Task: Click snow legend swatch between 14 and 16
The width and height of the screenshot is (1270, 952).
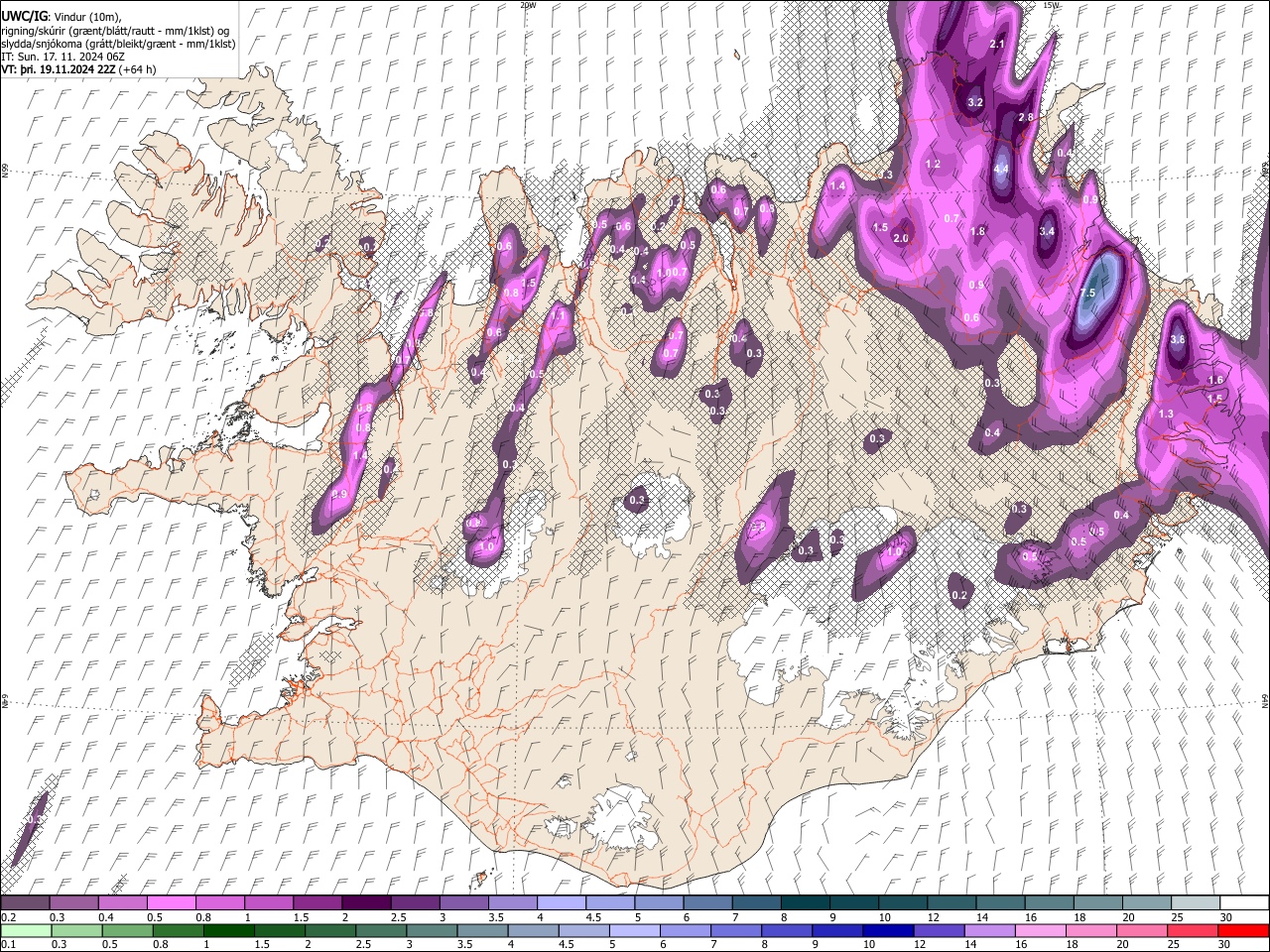Action: click(999, 903)
